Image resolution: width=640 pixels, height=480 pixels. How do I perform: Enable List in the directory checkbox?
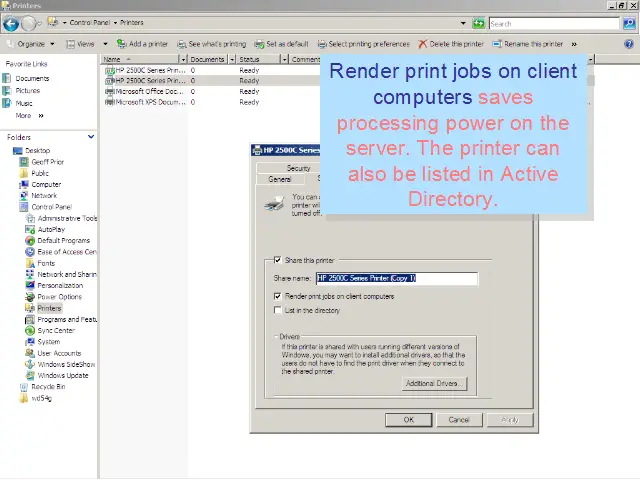click(x=278, y=310)
